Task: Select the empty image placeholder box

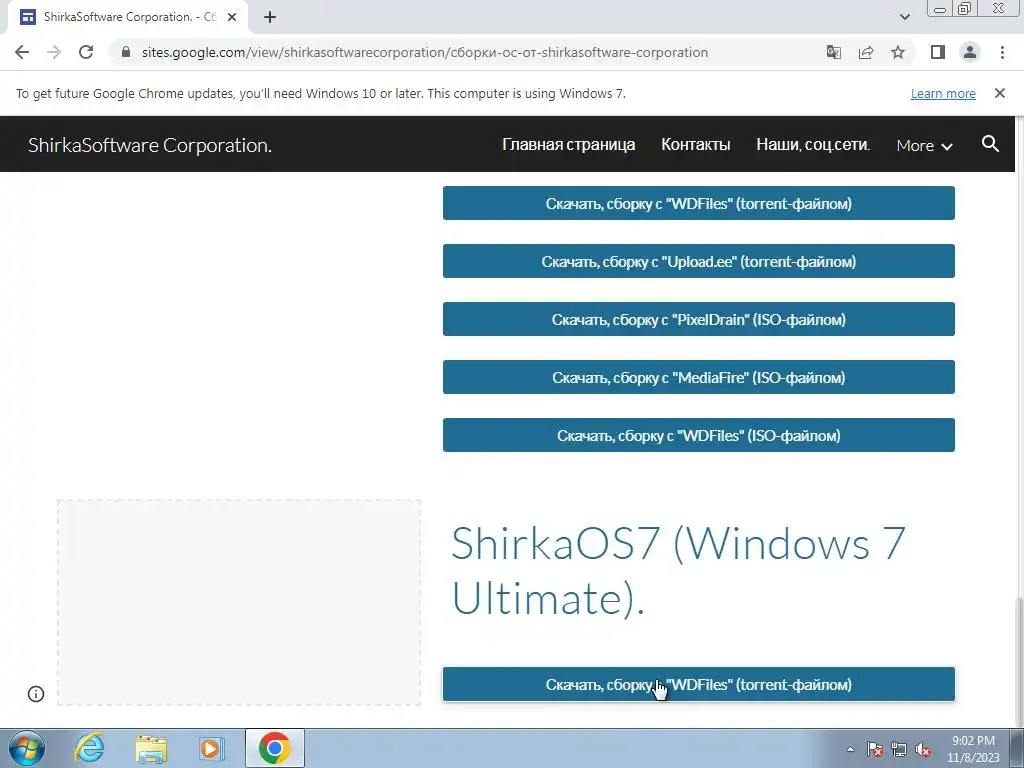Action: pyautogui.click(x=239, y=602)
